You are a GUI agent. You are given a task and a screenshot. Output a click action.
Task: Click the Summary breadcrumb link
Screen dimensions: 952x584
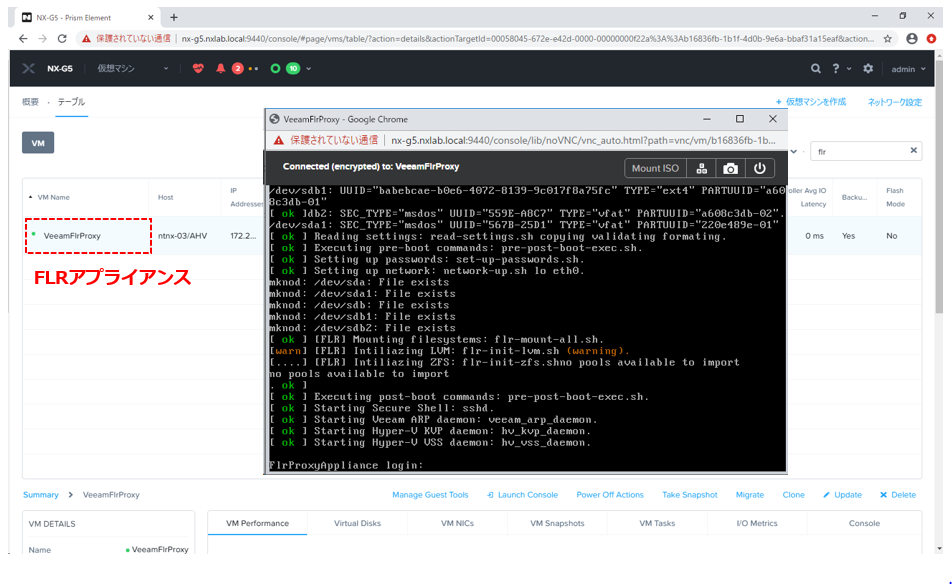pos(41,495)
